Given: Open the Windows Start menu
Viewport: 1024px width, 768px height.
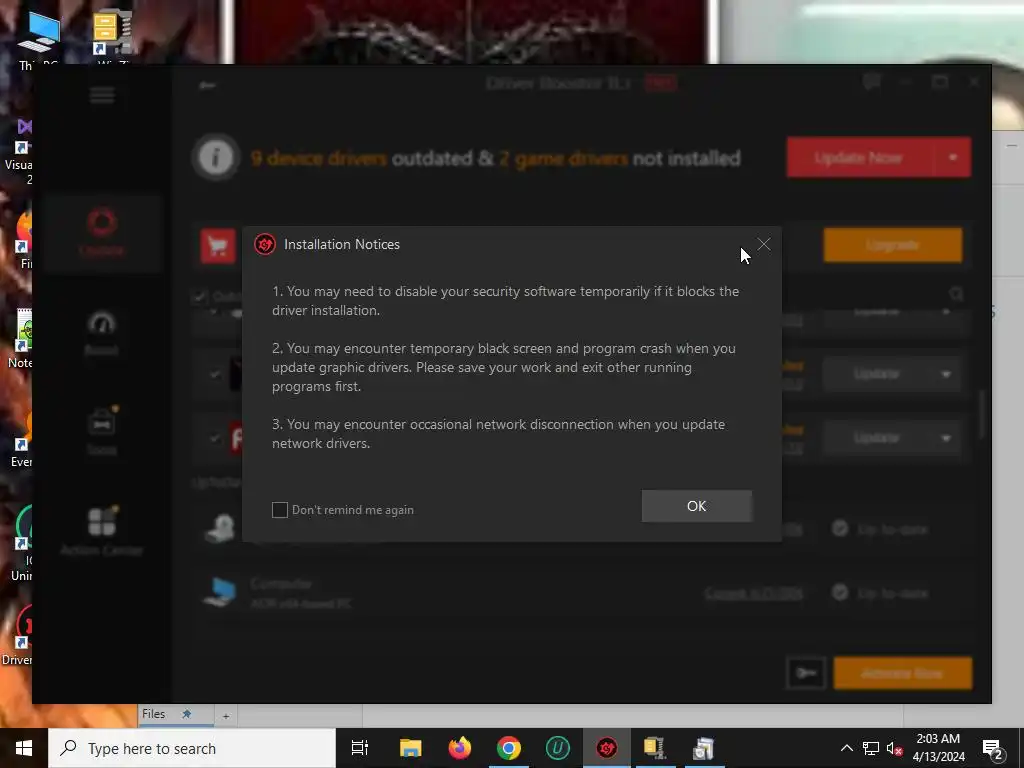Looking at the screenshot, I should [x=24, y=748].
